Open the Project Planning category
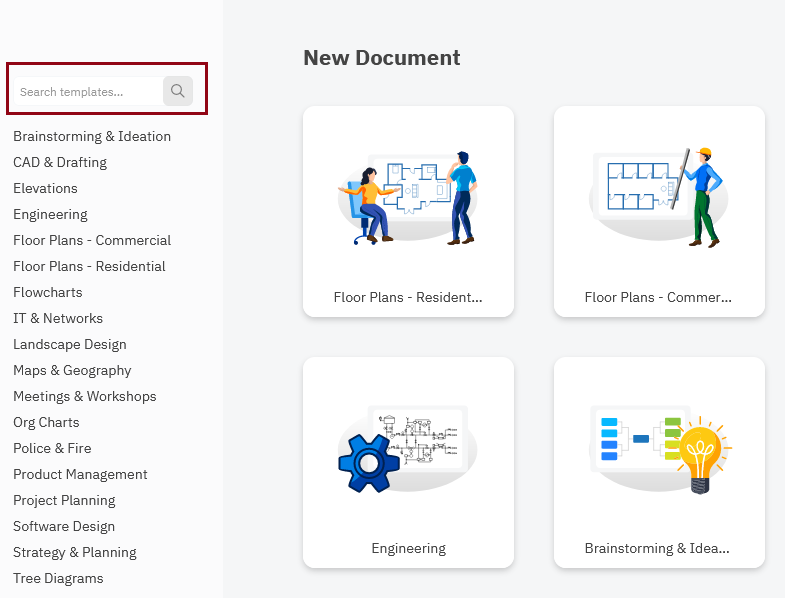The image size is (785, 598). click(x=64, y=500)
